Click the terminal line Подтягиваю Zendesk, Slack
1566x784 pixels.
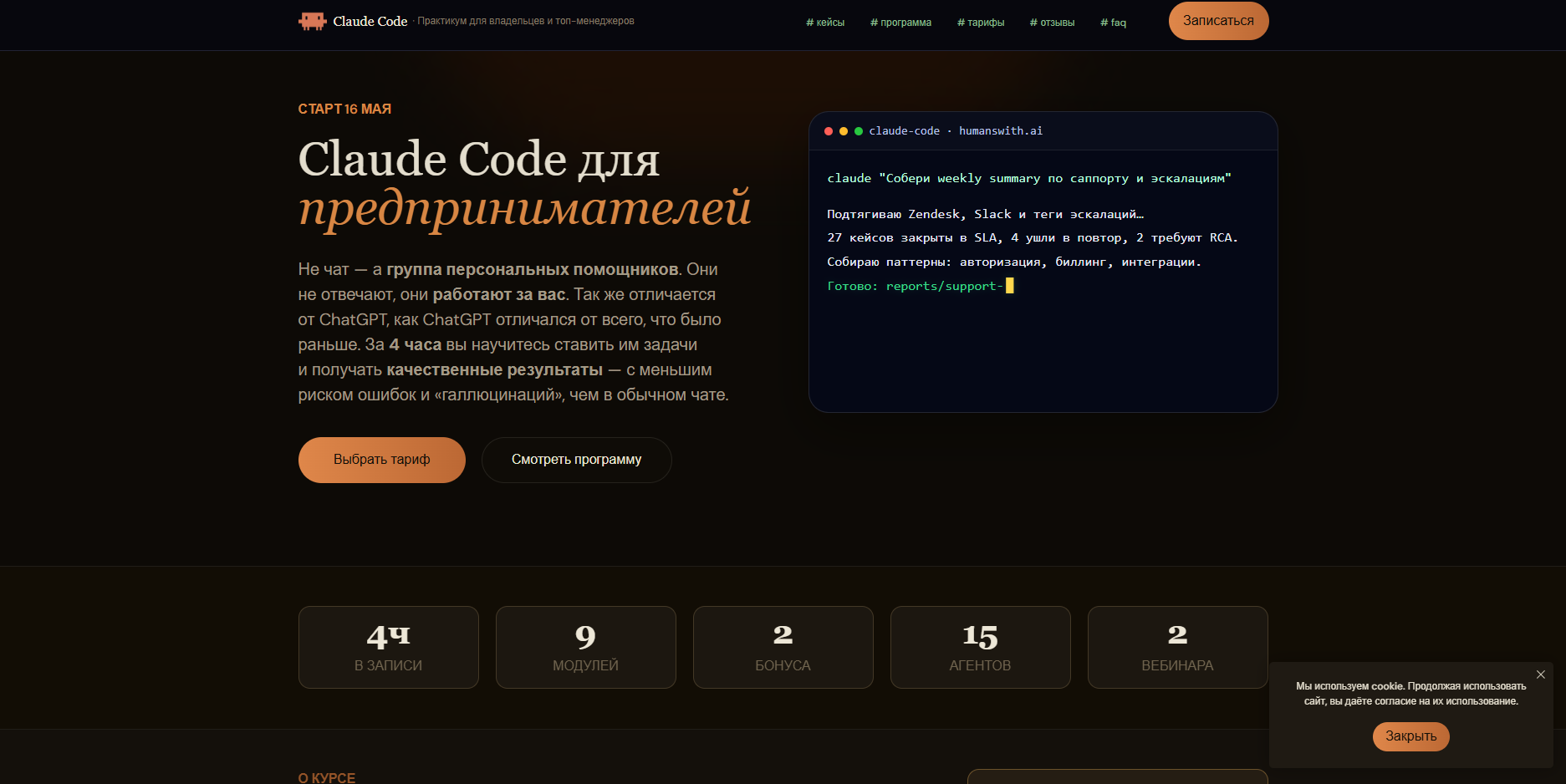(985, 215)
